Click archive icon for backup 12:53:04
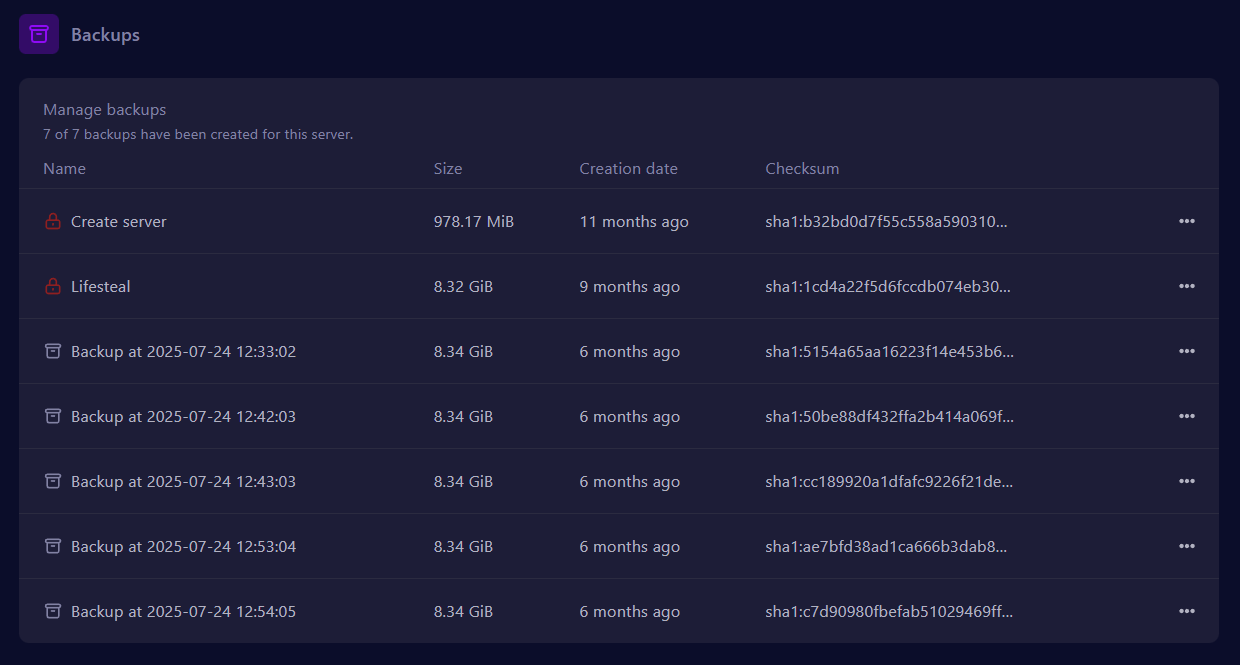This screenshot has width=1240, height=665. [x=53, y=547]
